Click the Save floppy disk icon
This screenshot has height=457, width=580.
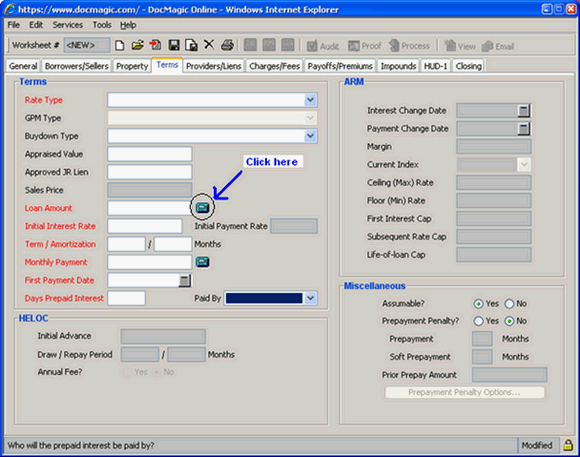click(x=173, y=45)
